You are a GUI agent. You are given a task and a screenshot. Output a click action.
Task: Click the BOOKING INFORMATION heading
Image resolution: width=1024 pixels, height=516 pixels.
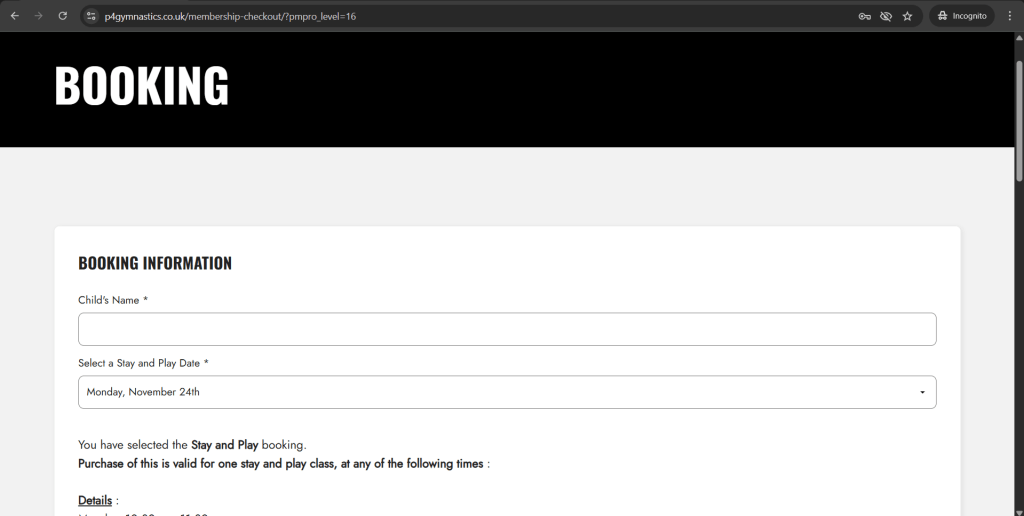click(155, 264)
